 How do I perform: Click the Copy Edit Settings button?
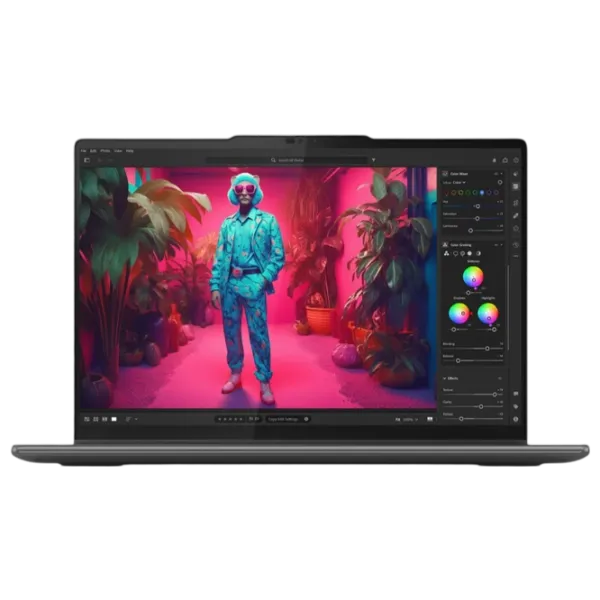pos(289,419)
